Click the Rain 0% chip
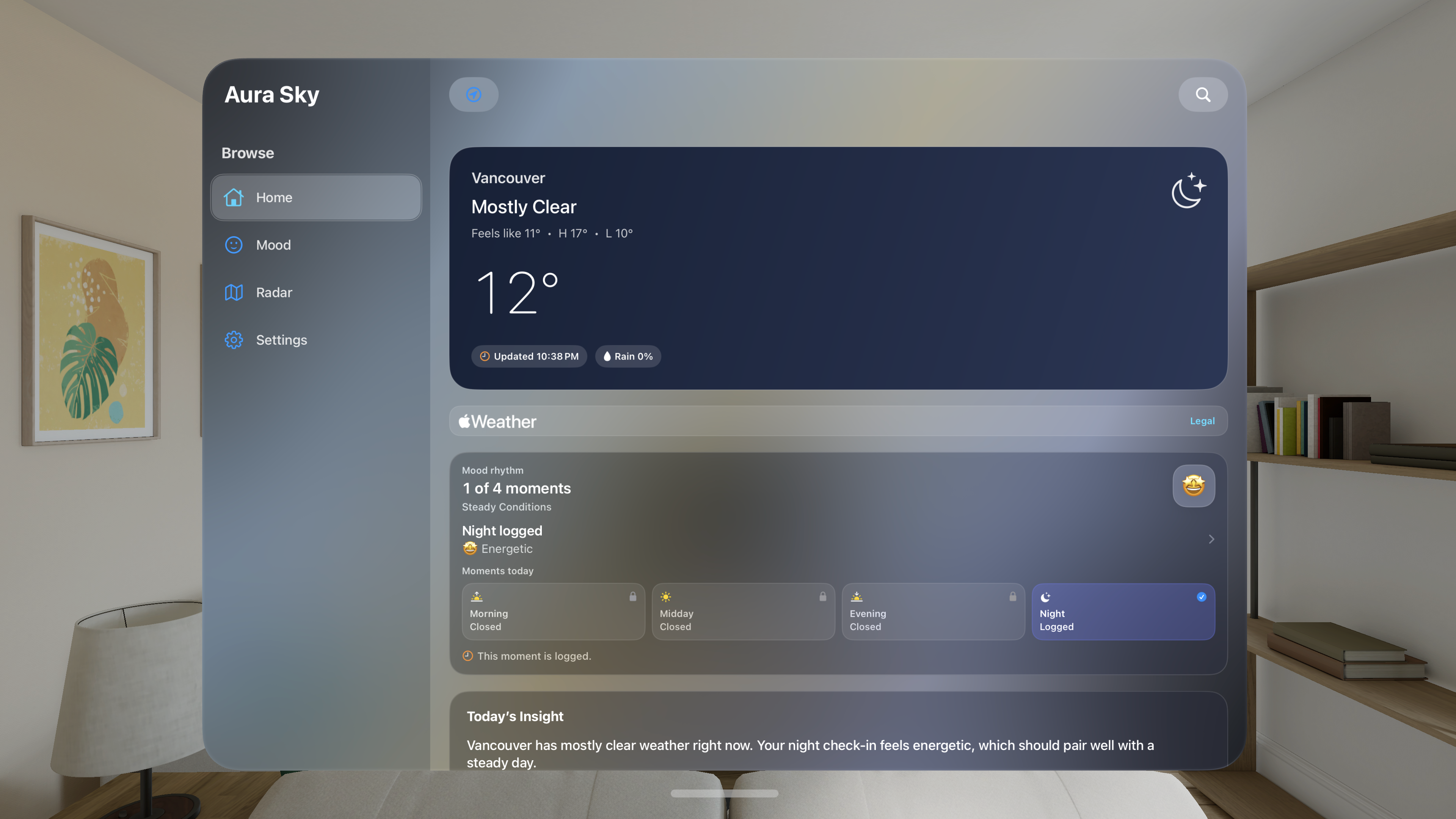 [628, 356]
